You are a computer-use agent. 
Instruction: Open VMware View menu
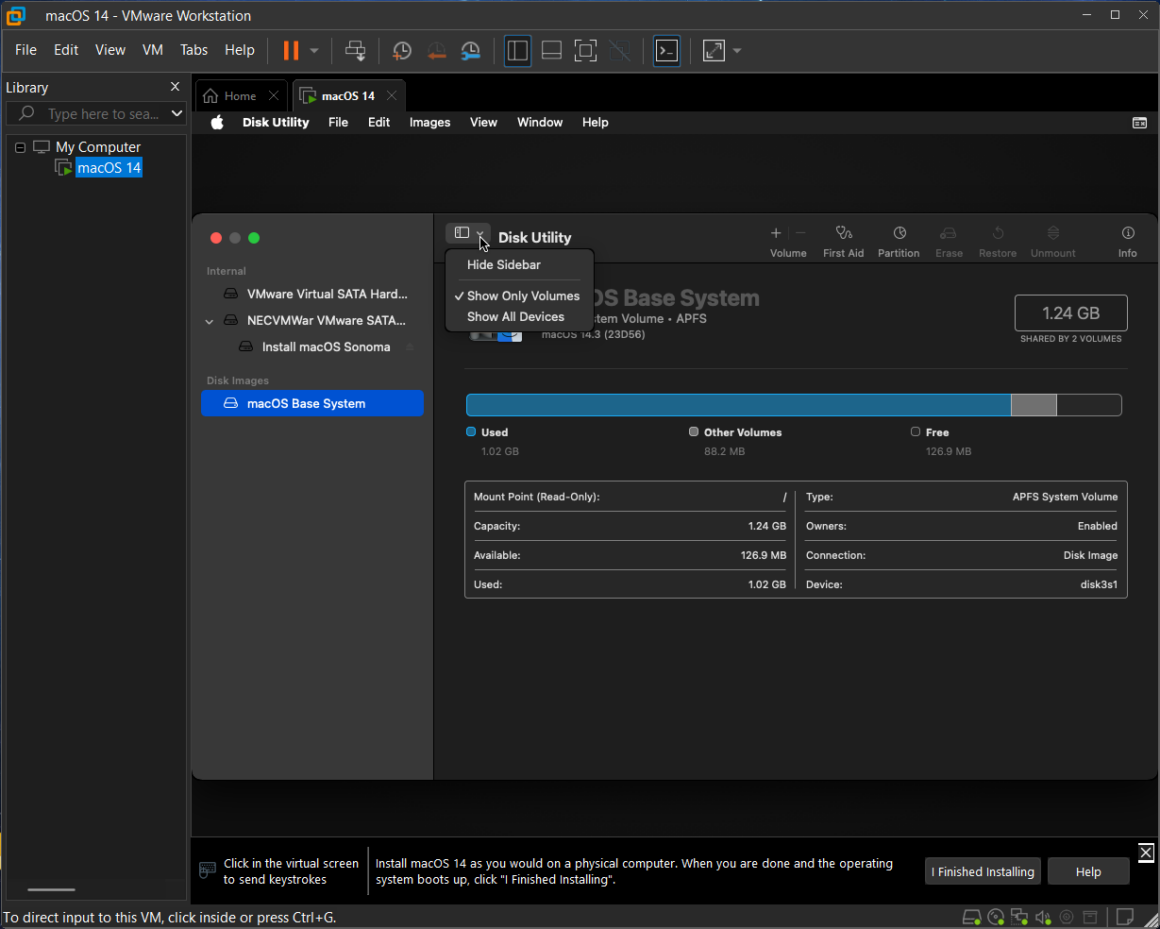coord(109,50)
